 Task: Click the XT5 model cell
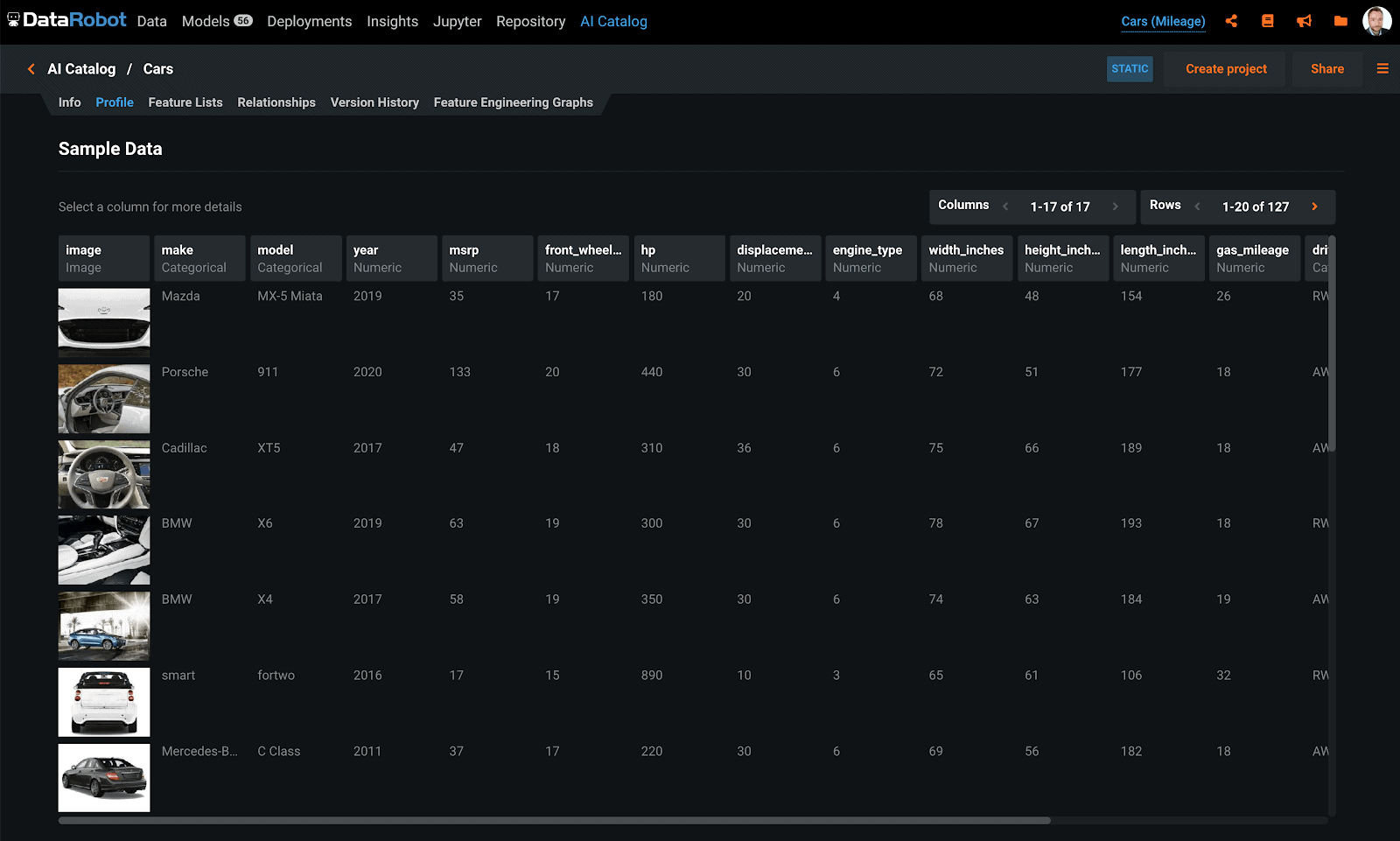point(269,448)
